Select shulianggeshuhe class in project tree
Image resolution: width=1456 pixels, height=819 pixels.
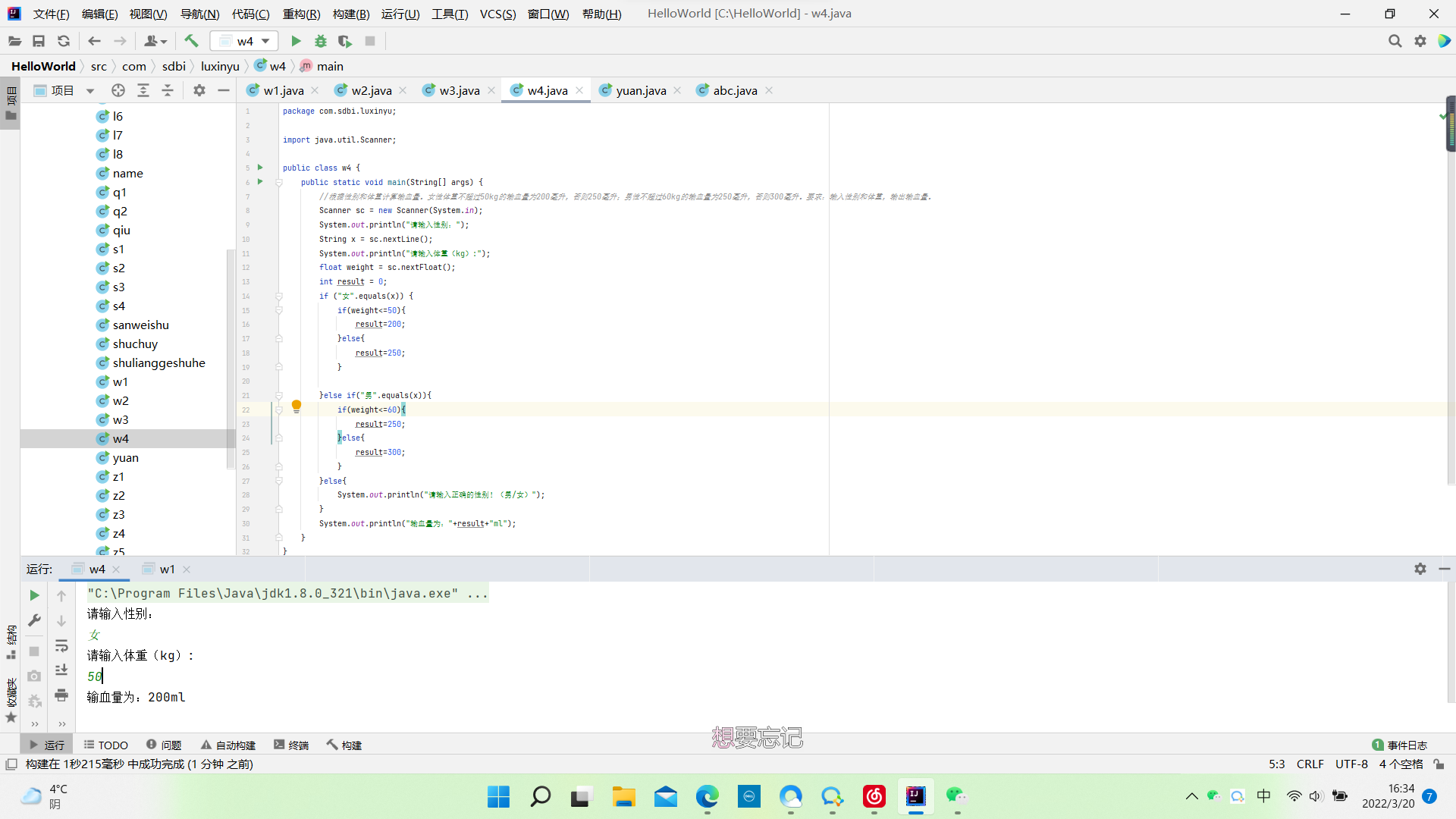[158, 362]
